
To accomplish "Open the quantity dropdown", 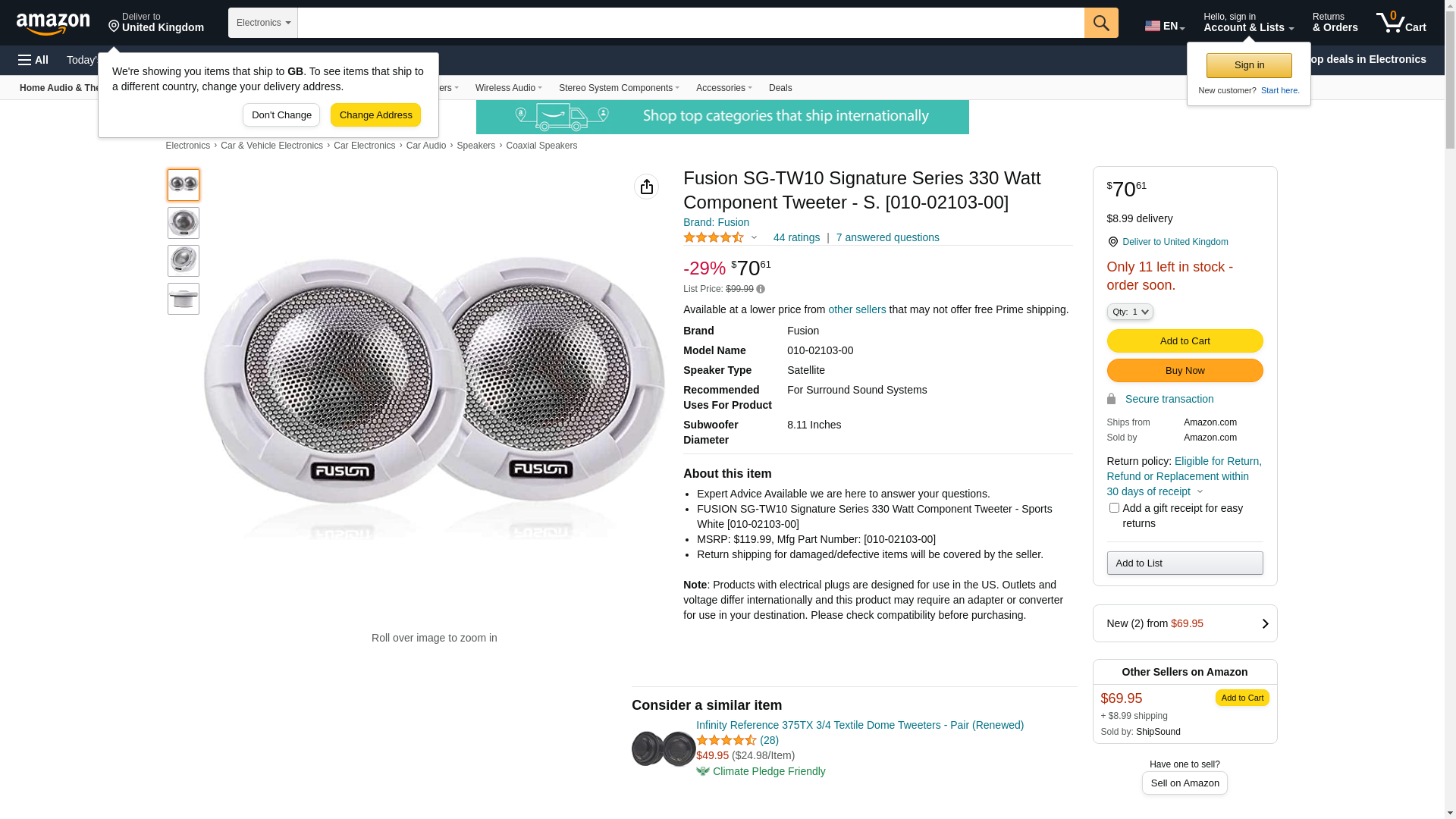I will click(x=1129, y=312).
